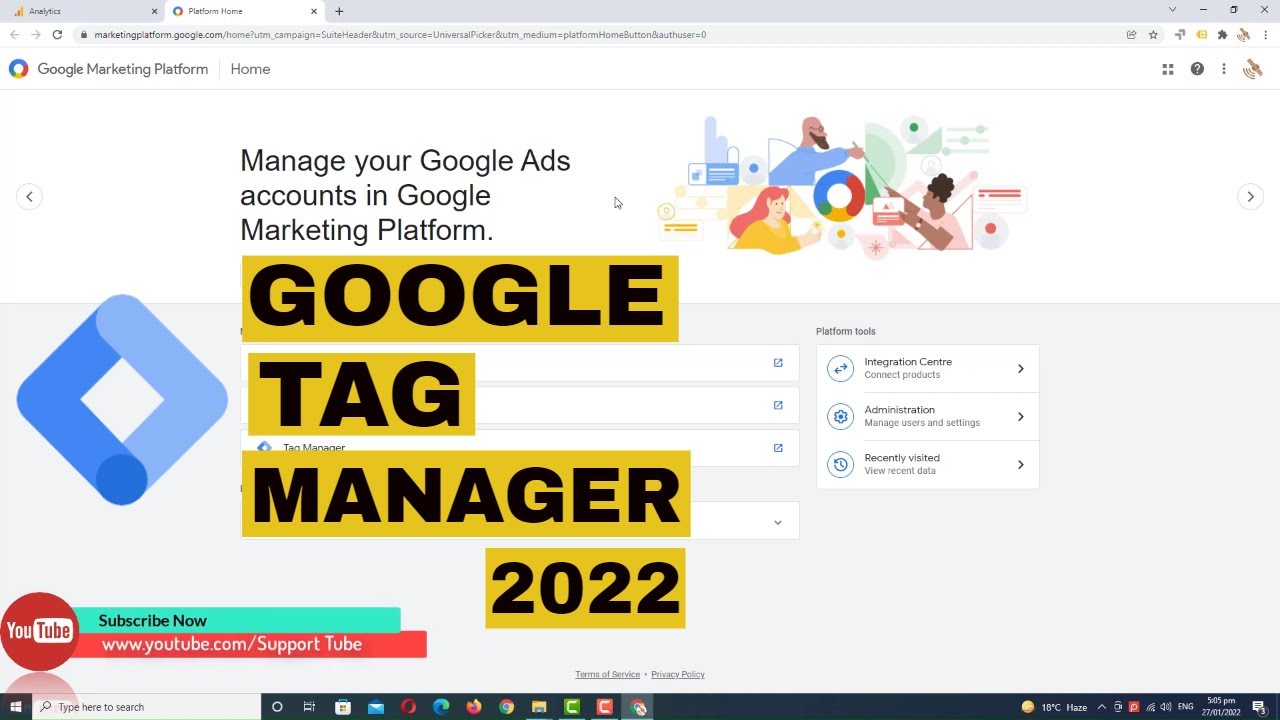Viewport: 1280px width, 720px height.
Task: Open Microsoft Edge from the taskbar
Action: pos(441,707)
